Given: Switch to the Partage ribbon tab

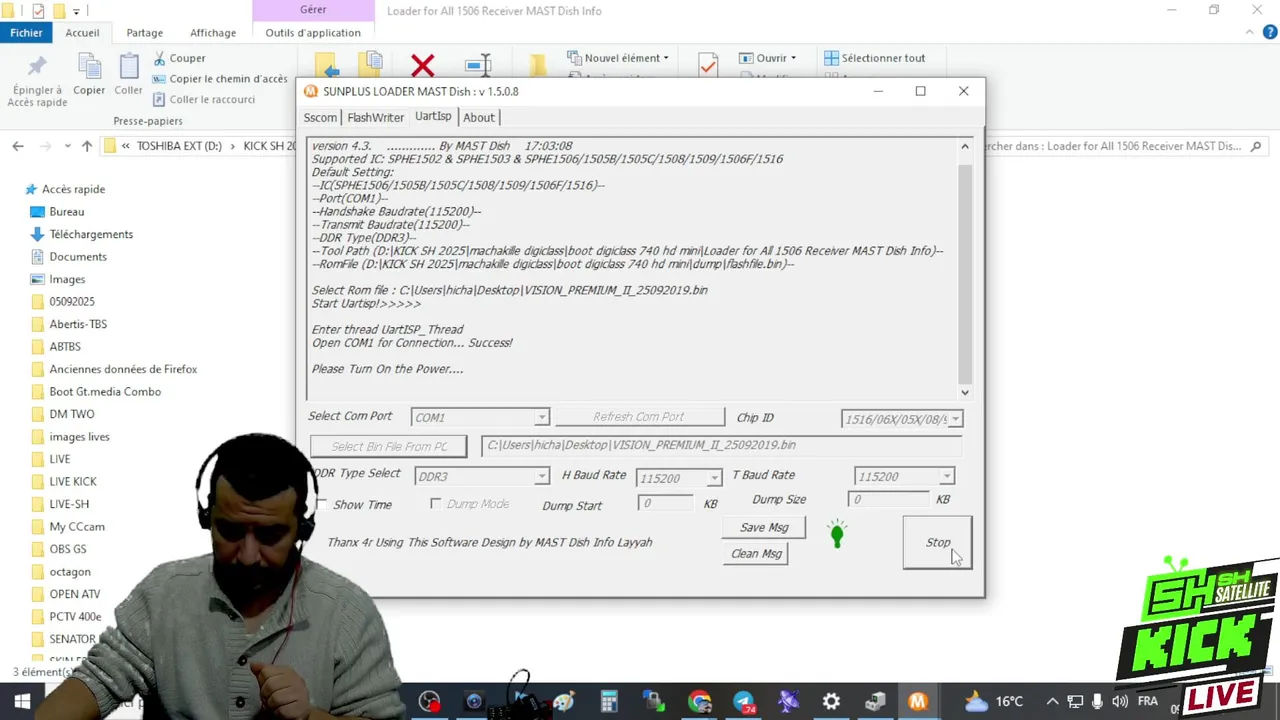Looking at the screenshot, I should point(144,32).
